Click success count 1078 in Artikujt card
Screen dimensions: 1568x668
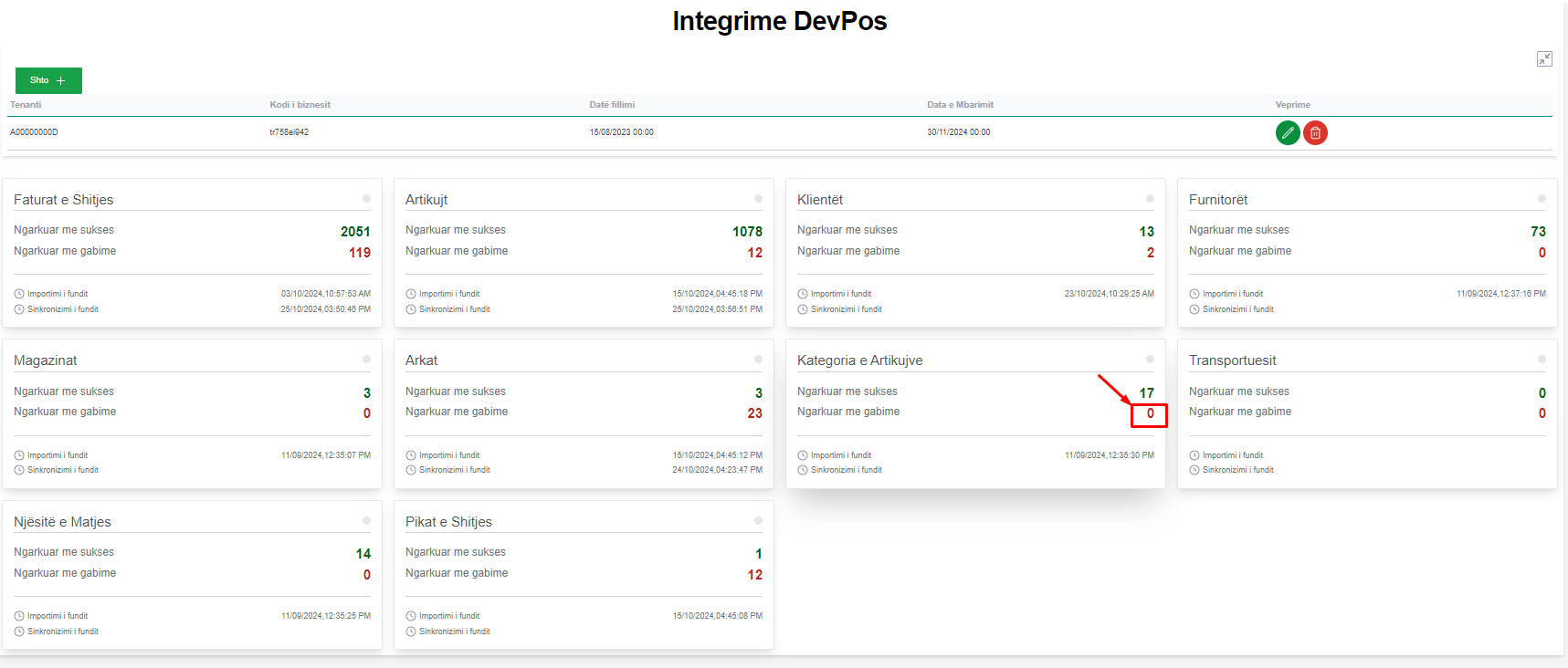747,232
